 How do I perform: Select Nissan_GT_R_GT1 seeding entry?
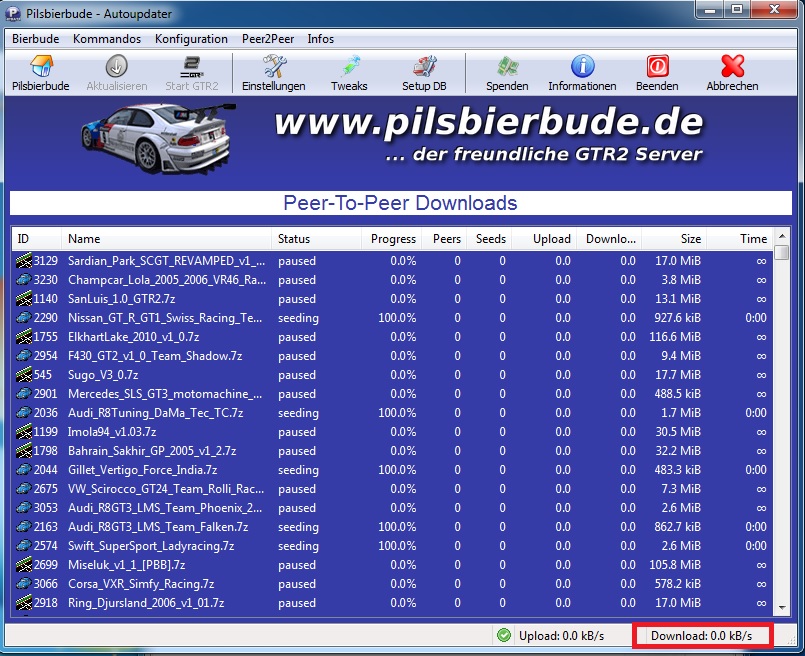165,318
